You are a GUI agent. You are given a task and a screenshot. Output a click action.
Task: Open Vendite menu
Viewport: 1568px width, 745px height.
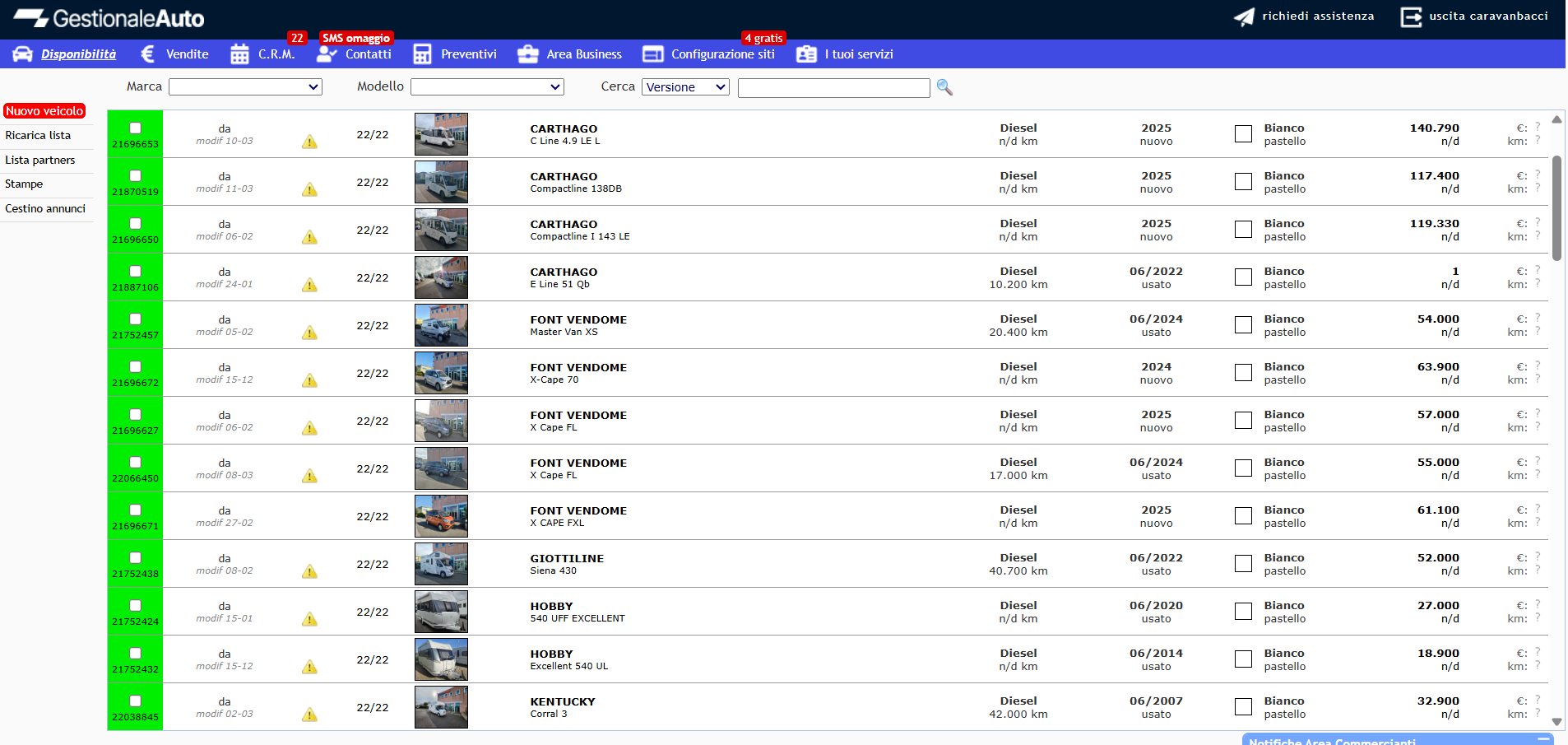point(188,54)
